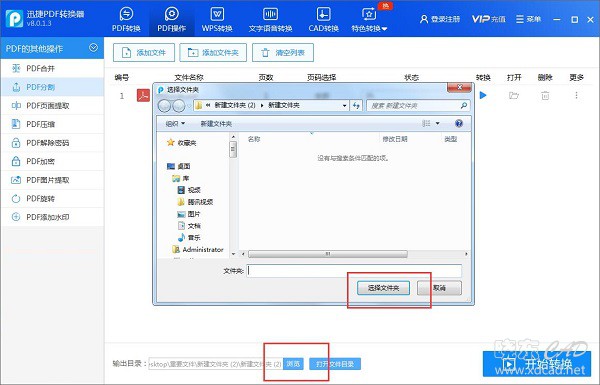Delete file using the trash icon in row 1
The height and width of the screenshot is (385, 600).
pos(545,95)
